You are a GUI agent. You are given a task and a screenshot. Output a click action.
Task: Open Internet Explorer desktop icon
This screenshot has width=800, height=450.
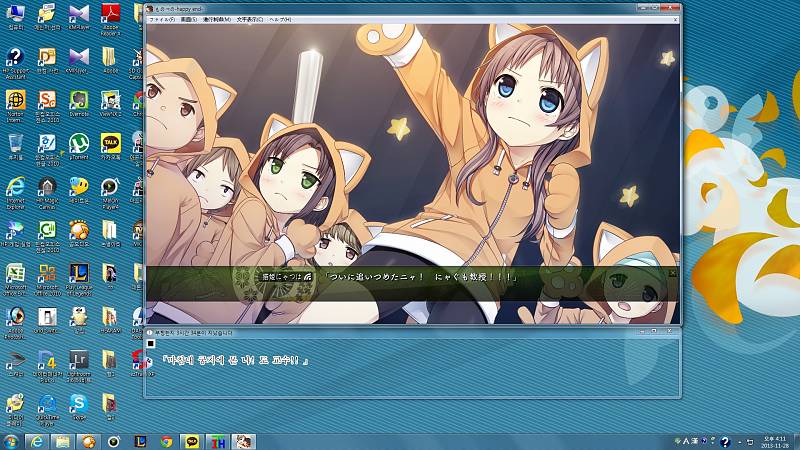(x=16, y=188)
